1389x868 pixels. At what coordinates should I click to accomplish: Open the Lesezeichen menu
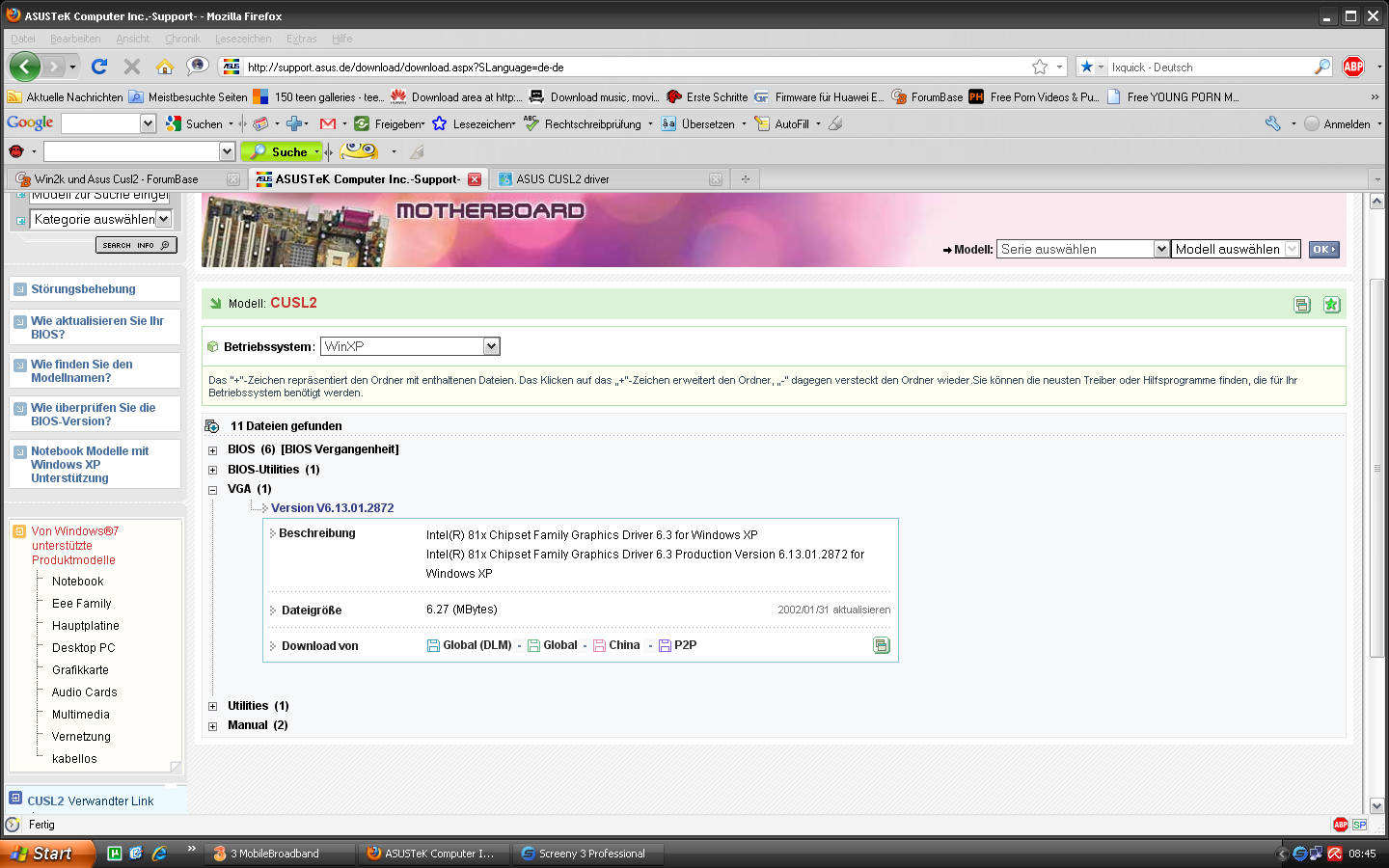point(243,39)
